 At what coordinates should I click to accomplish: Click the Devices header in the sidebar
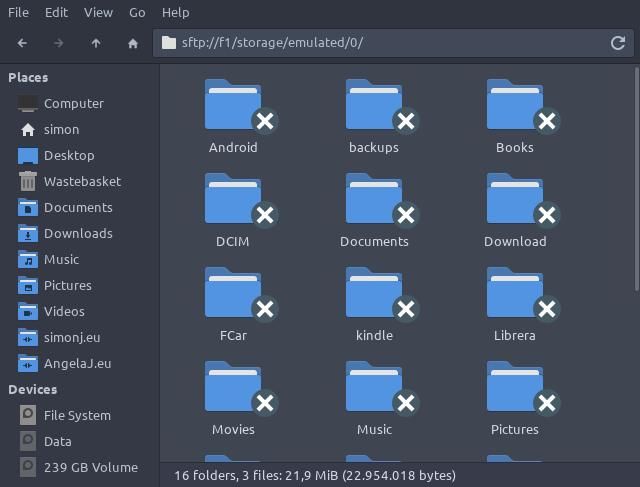point(33,389)
